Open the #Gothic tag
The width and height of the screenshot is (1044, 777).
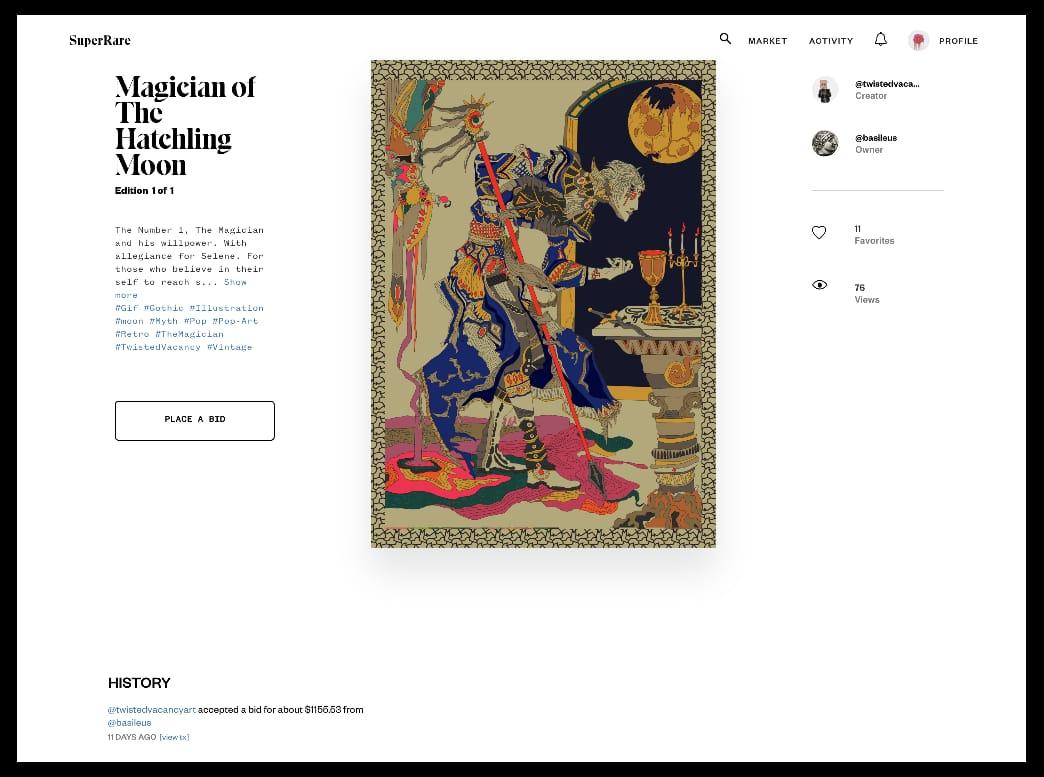coord(164,308)
